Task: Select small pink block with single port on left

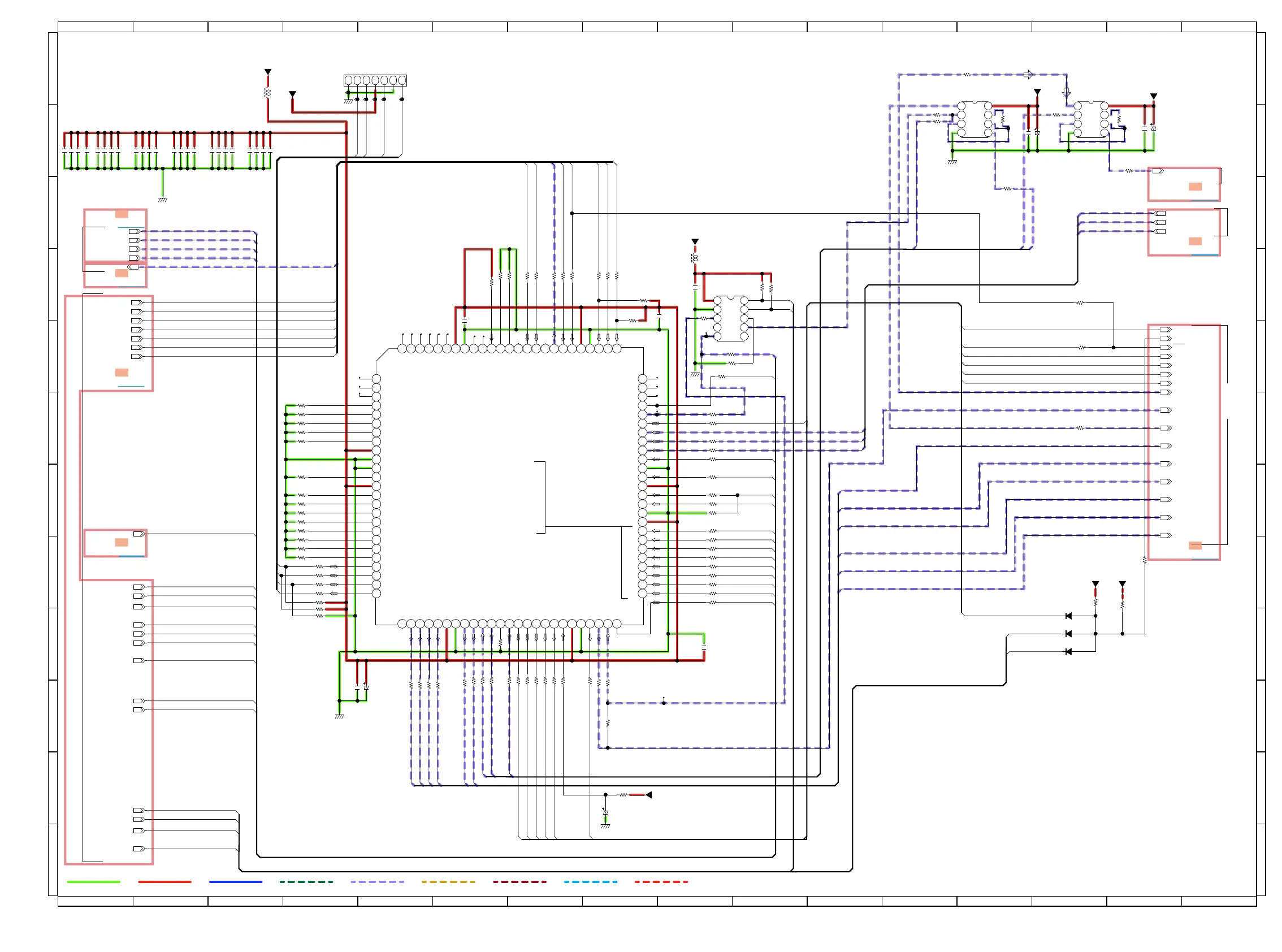Action: pos(115,543)
